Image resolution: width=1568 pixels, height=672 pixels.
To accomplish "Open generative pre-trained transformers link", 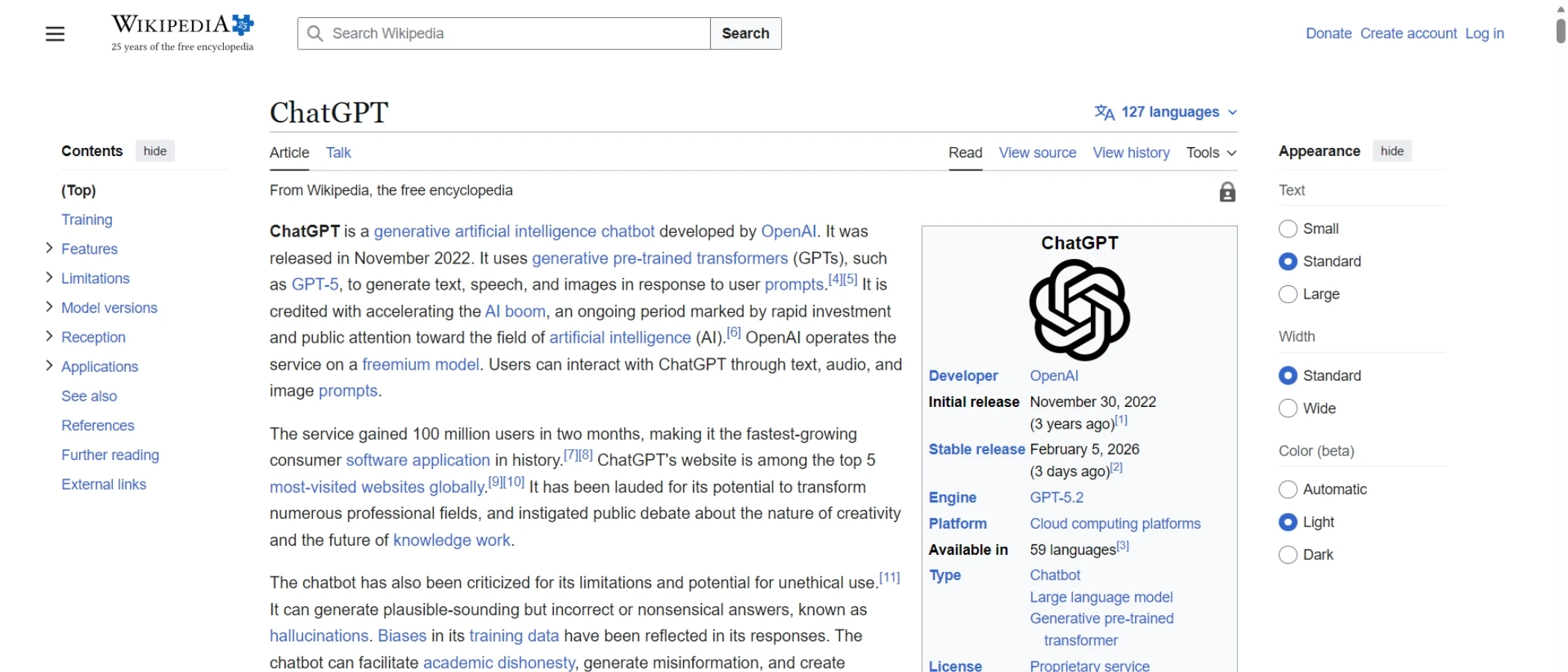I will pyautogui.click(x=660, y=258).
